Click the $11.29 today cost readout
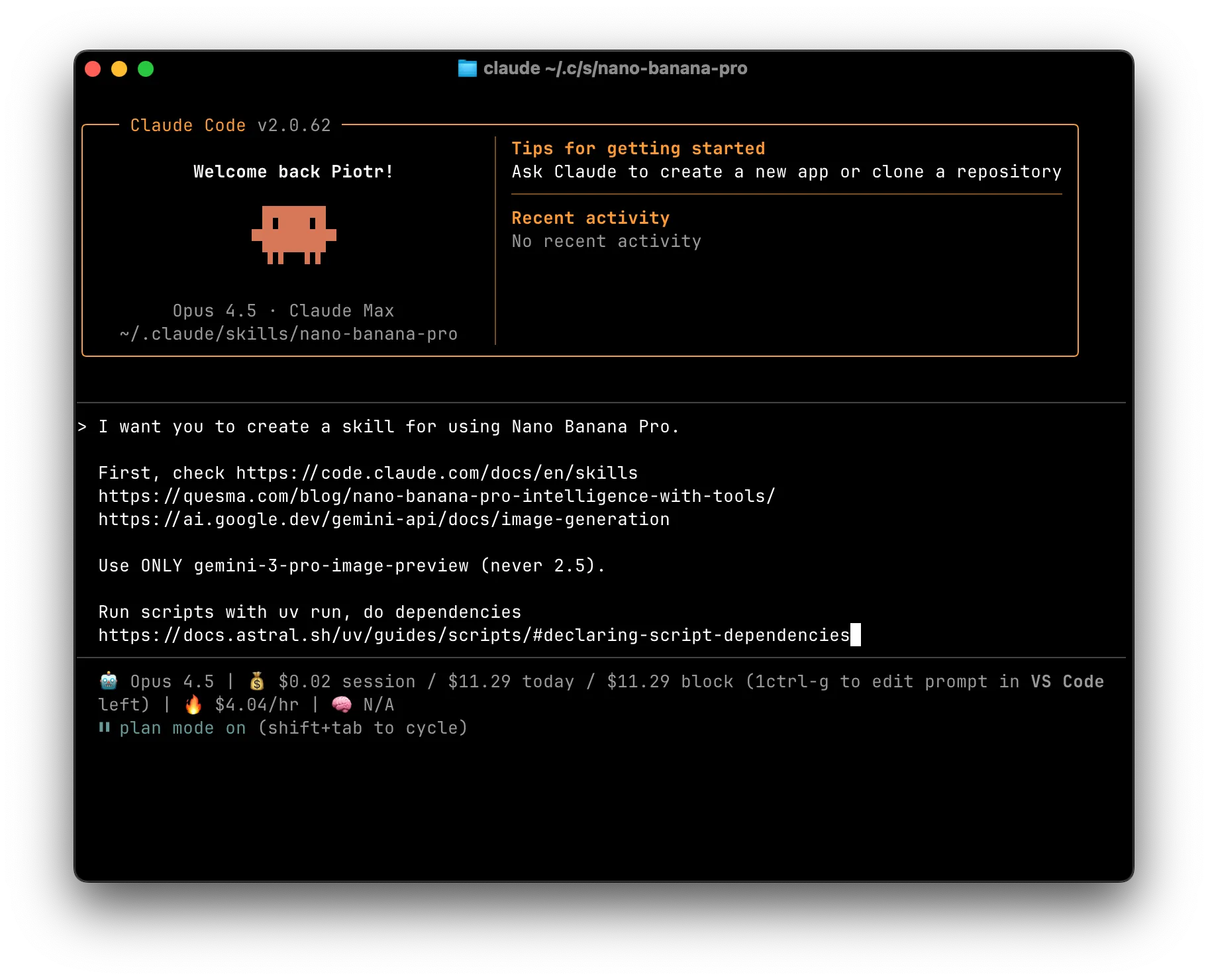 511,681
